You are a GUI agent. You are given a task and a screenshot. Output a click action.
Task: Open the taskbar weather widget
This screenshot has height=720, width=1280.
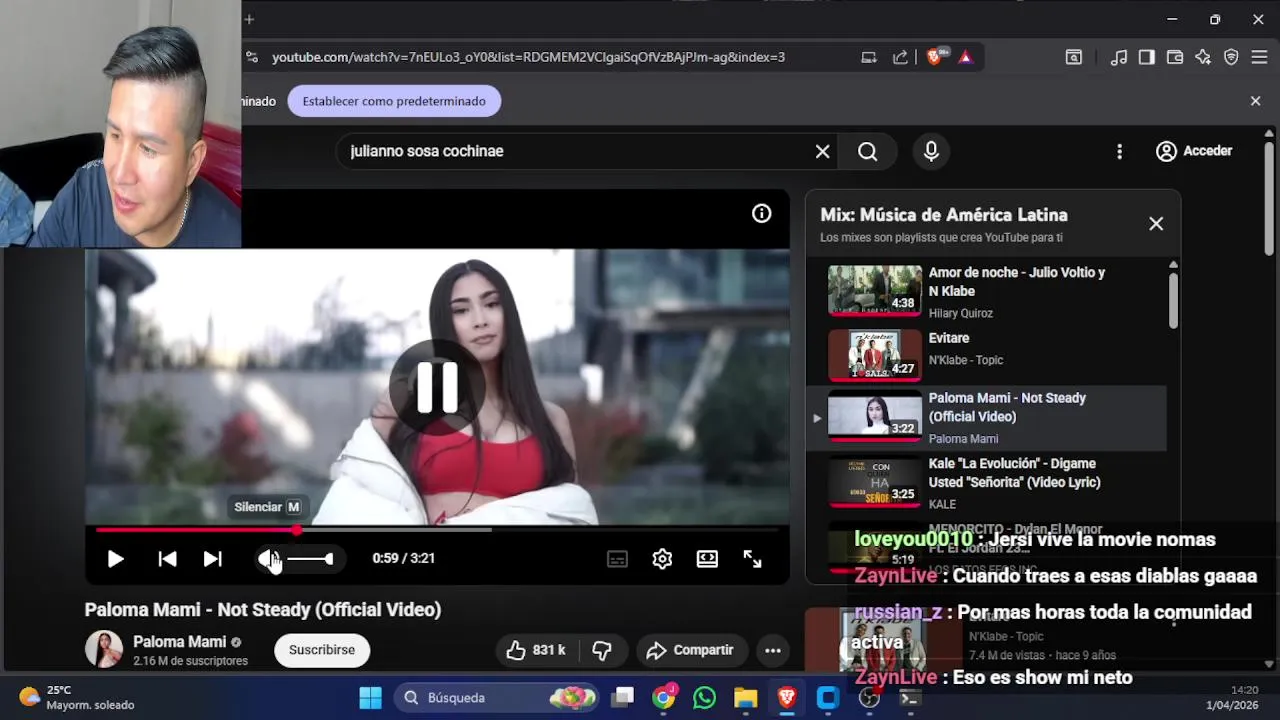pyautogui.click(x=76, y=698)
